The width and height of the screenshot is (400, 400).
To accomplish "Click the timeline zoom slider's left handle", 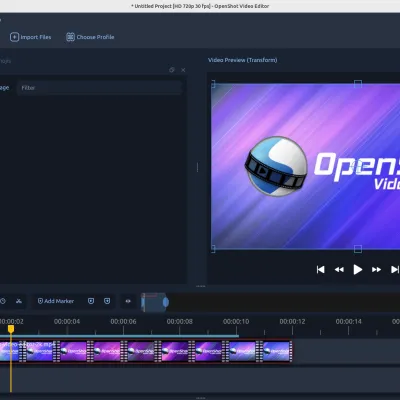I will 143,302.
